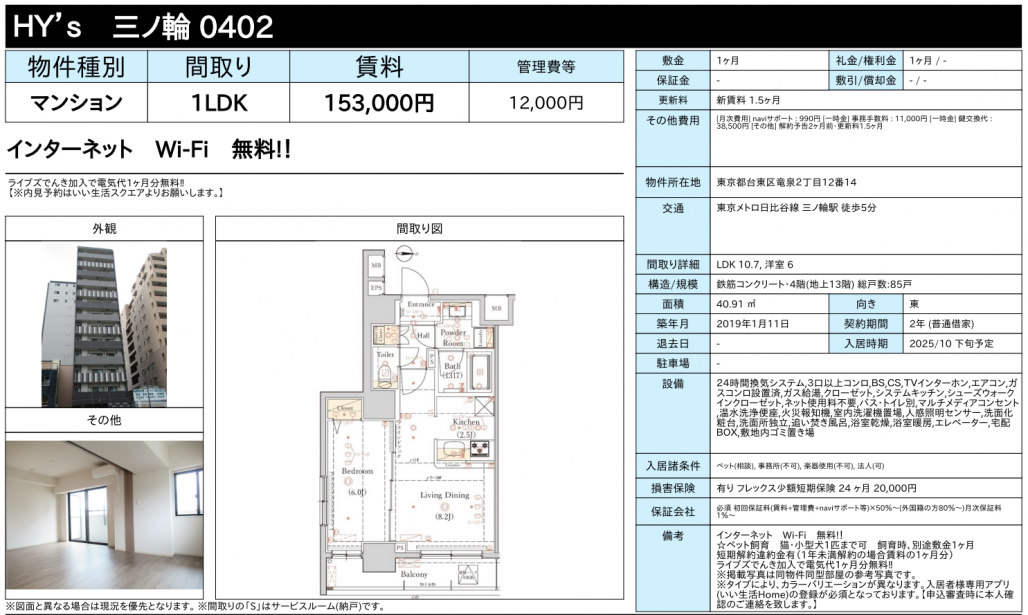Click the MB box right of Powder Room
1028x615 pixels.
495,308
